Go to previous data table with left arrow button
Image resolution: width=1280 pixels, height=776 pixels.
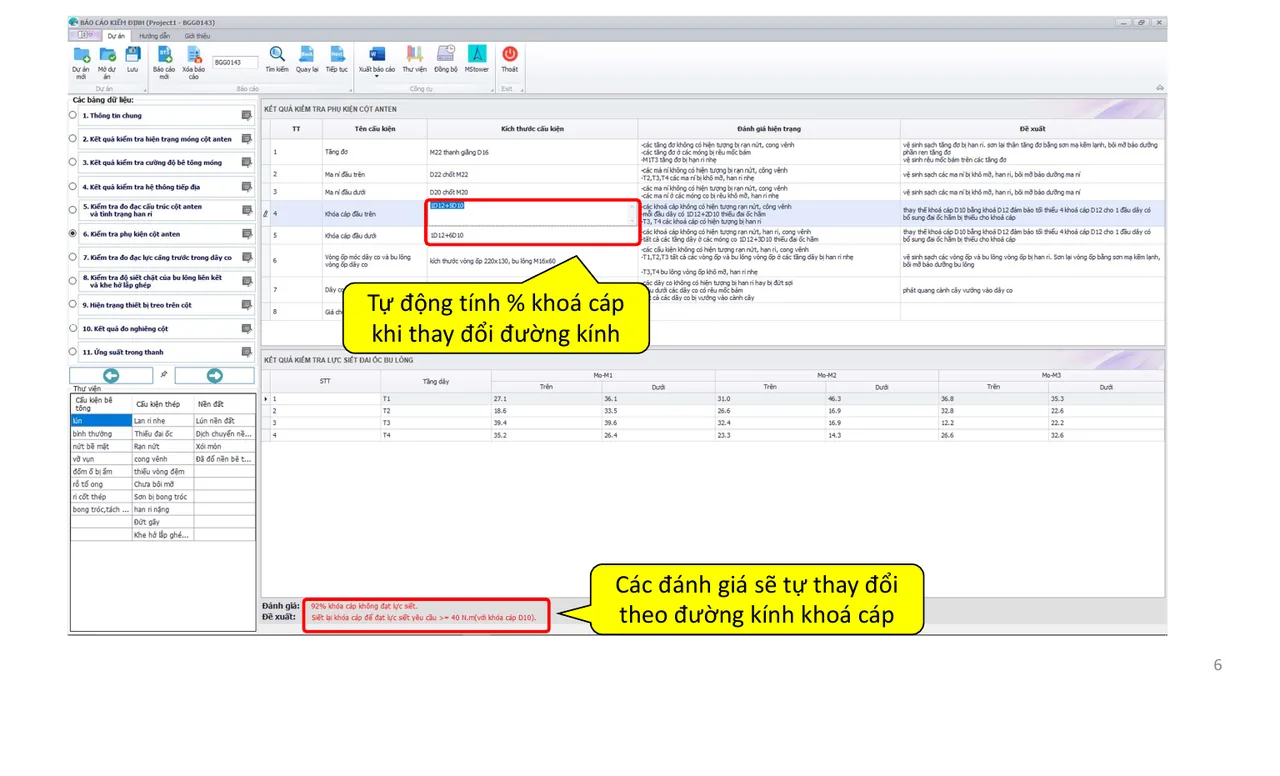coord(111,375)
